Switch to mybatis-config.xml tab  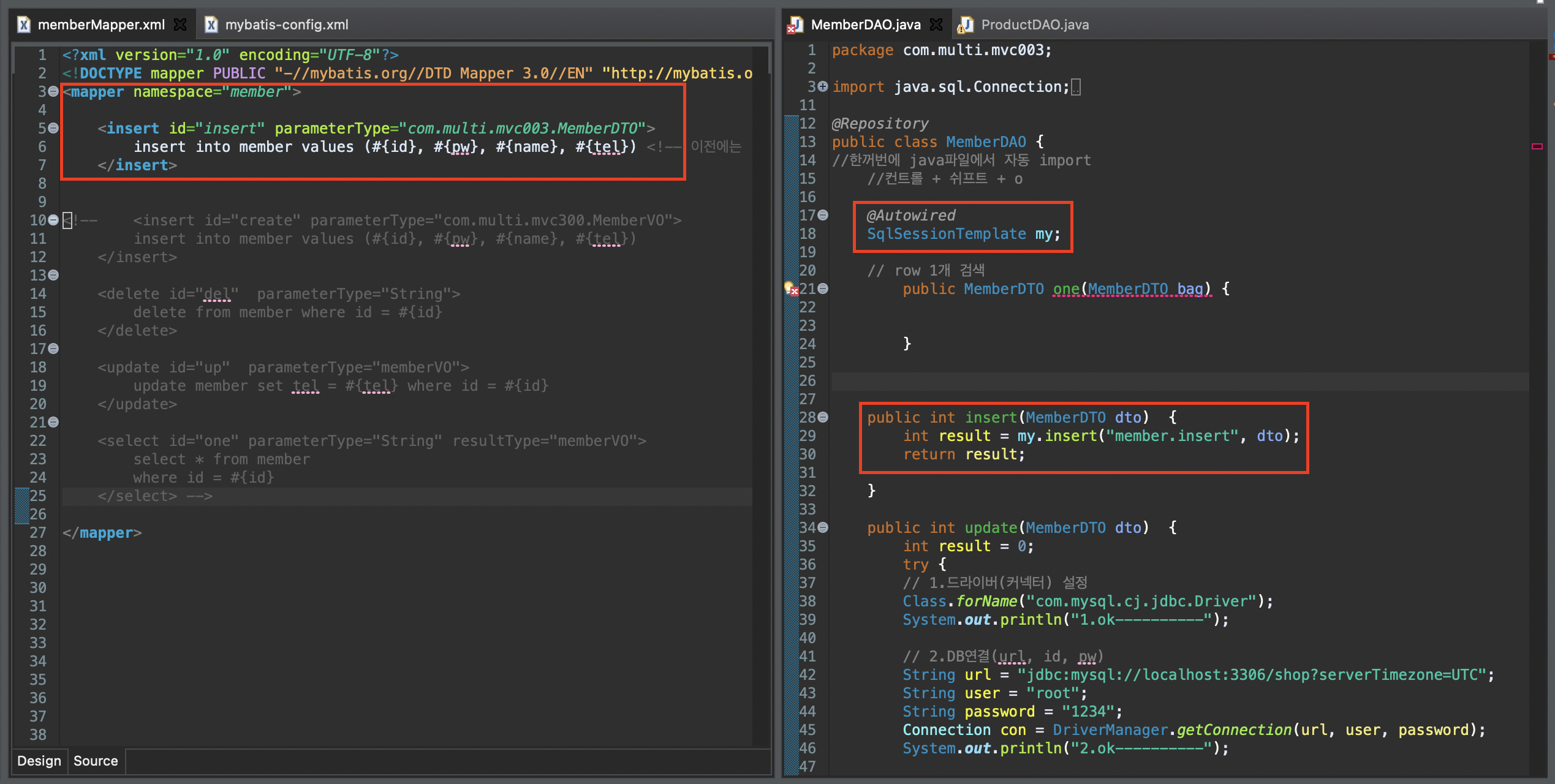[286, 24]
